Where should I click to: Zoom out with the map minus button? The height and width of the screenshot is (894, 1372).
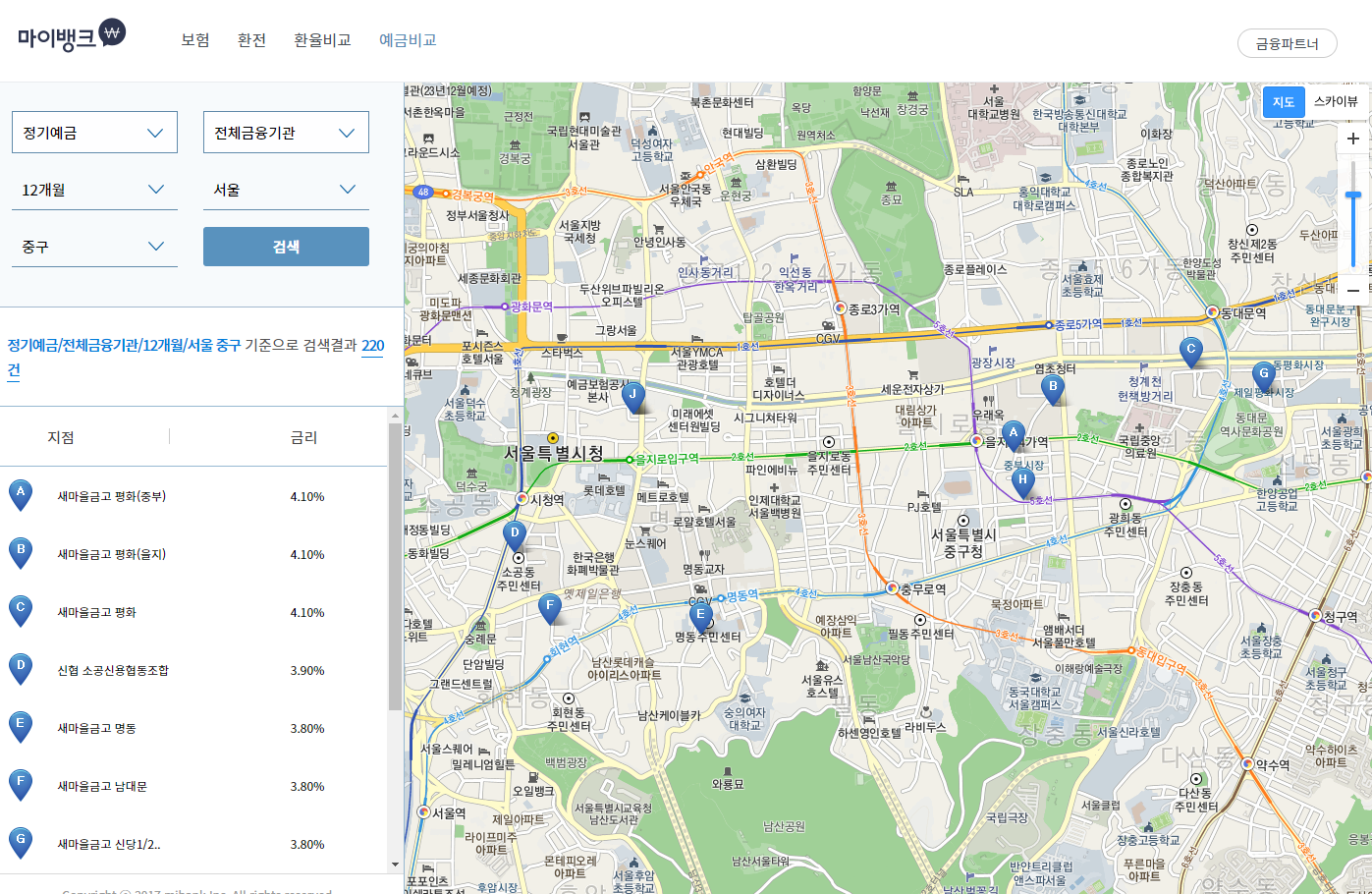(x=1353, y=290)
